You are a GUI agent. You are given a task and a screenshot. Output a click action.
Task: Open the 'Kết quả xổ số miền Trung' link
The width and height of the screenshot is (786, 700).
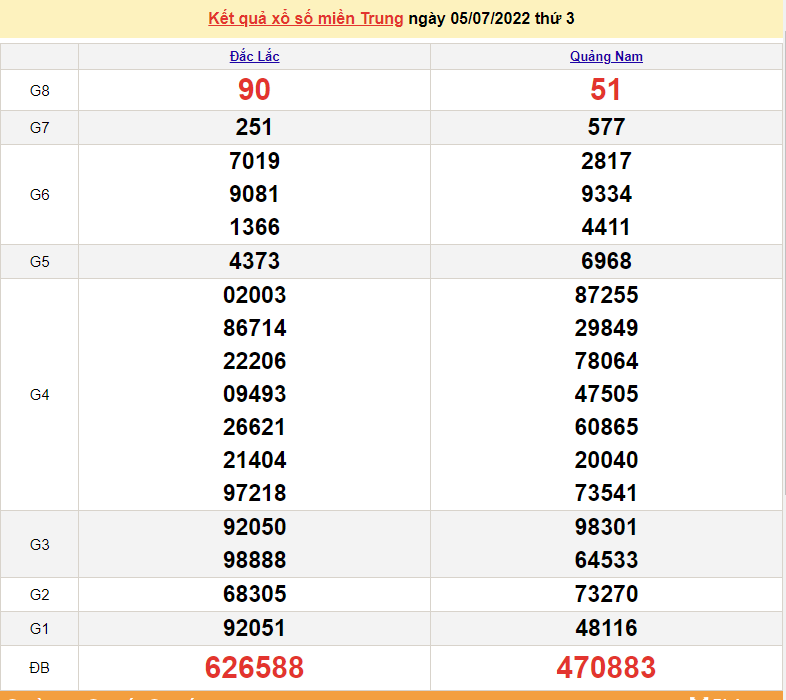click(305, 19)
